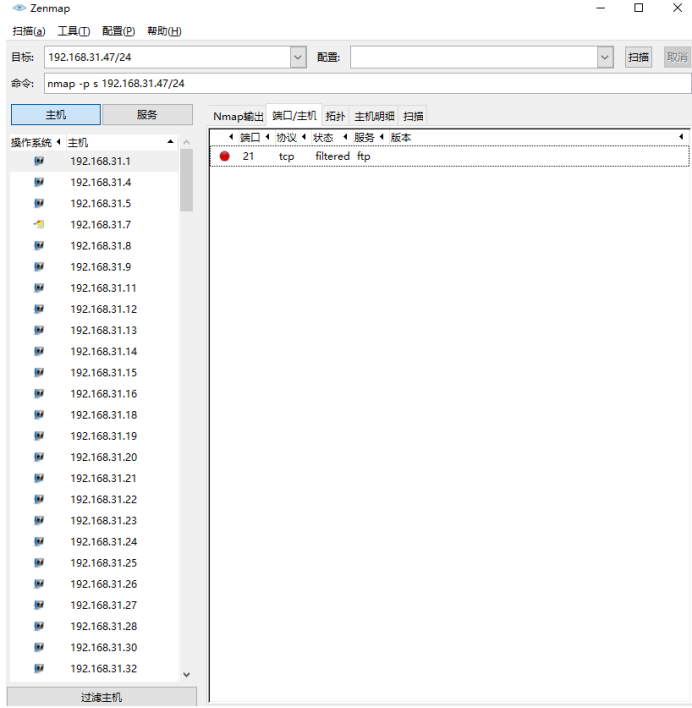The image size is (692, 708).
Task: Switch to the Nmap输出 tab
Action: [x=238, y=116]
